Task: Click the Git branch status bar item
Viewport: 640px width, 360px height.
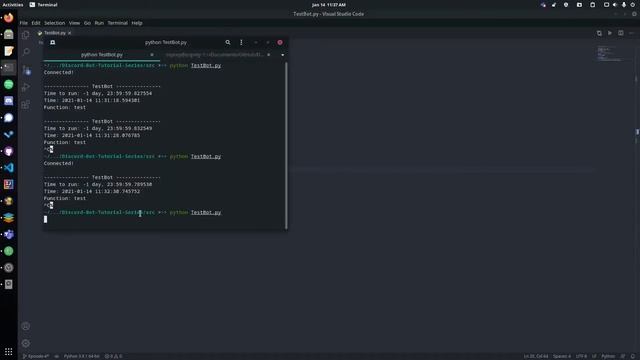Action: coord(36,356)
